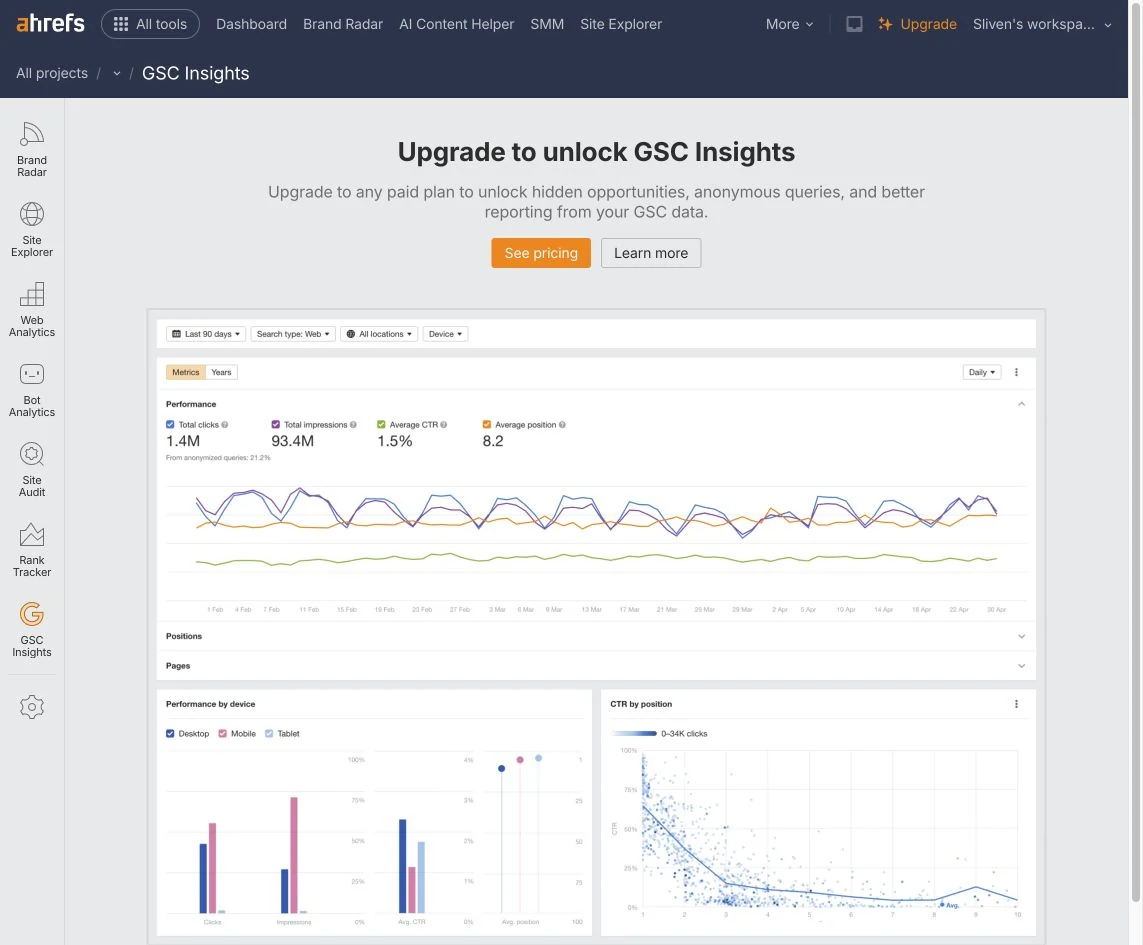Open the All tools grid menu
Viewport: 1143px width, 945px height.
point(150,24)
